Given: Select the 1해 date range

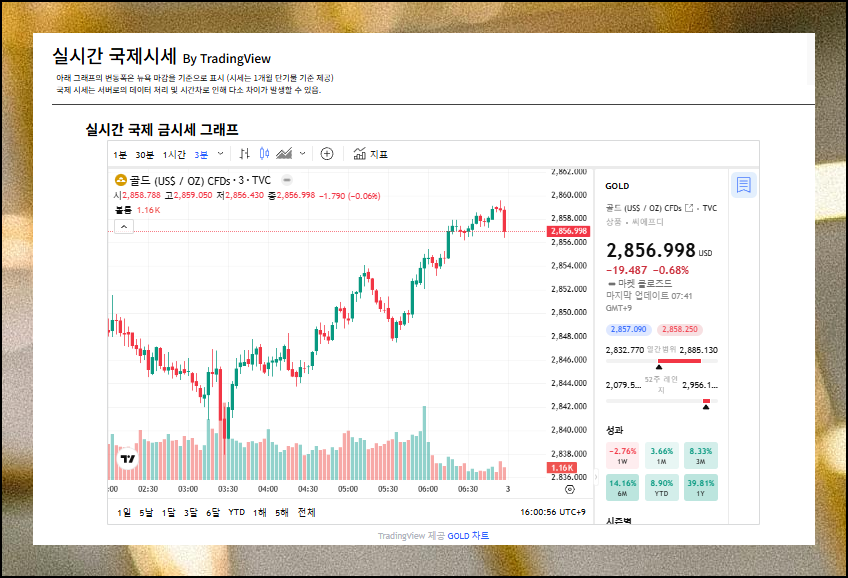Looking at the screenshot, I should 260,512.
